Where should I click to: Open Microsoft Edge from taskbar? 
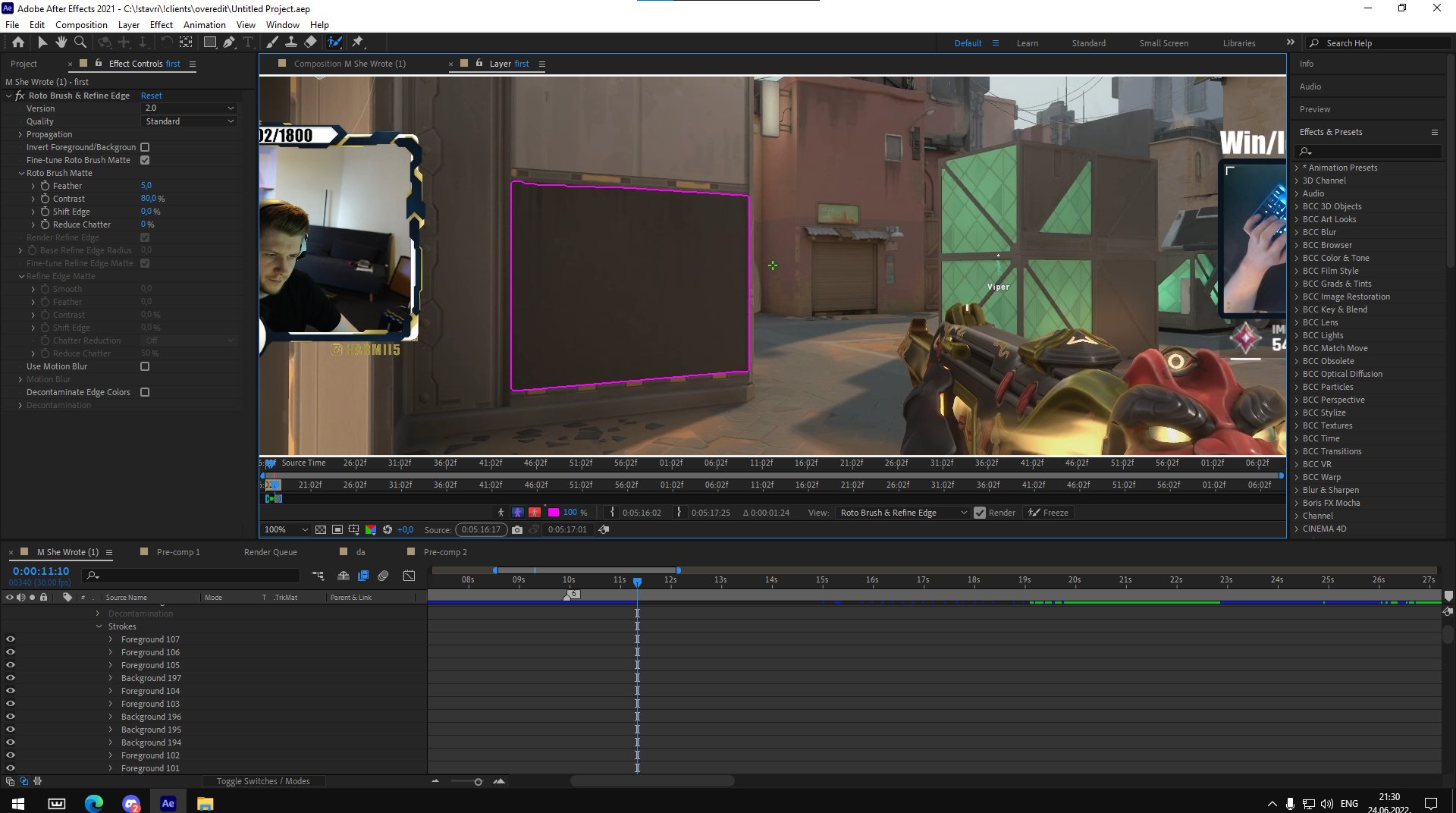pos(94,803)
